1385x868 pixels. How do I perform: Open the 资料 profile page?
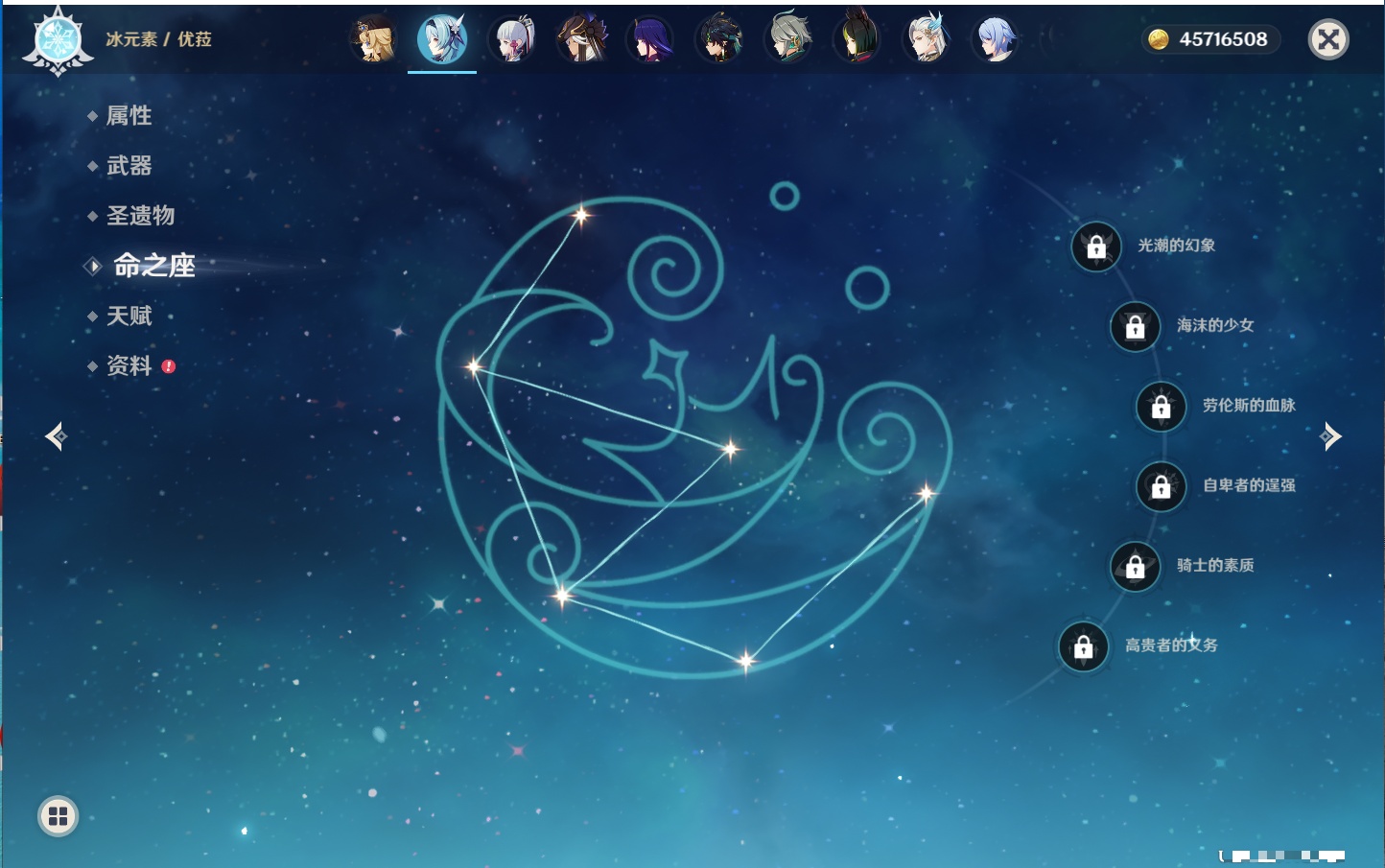click(x=129, y=365)
